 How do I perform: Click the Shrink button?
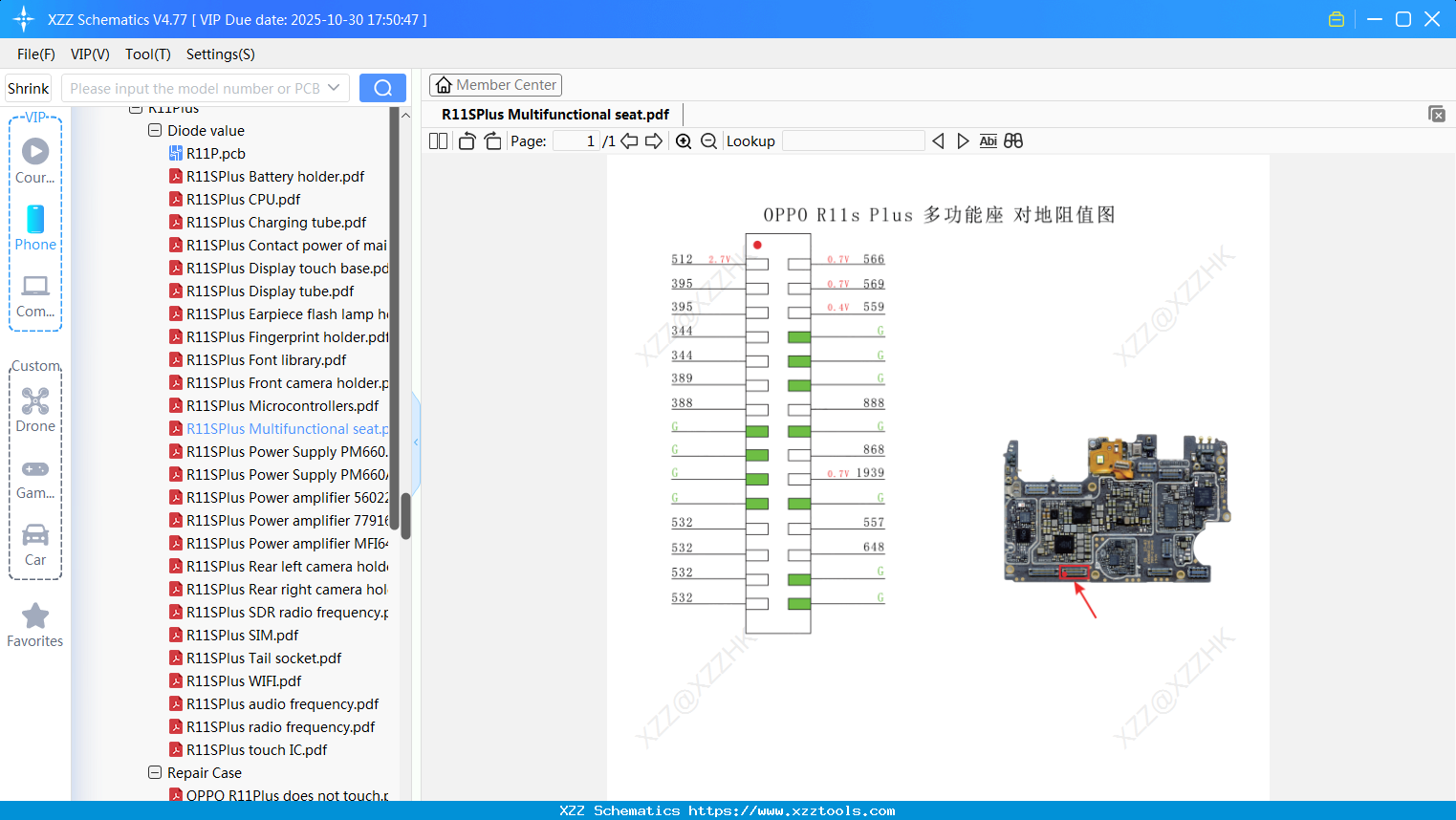(x=29, y=88)
